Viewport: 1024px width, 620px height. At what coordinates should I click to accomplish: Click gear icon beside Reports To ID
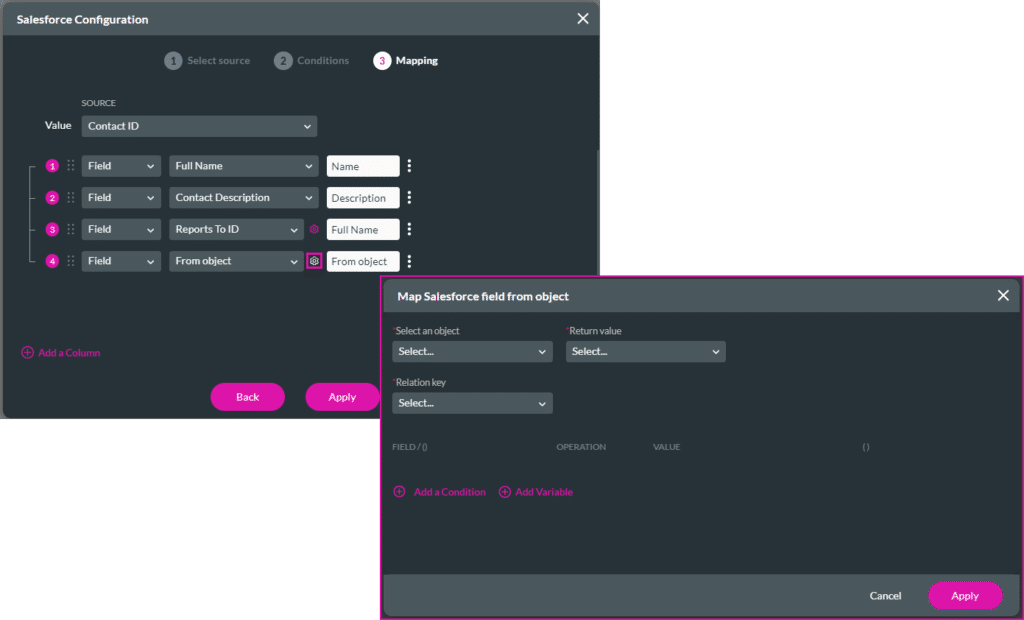tap(314, 230)
